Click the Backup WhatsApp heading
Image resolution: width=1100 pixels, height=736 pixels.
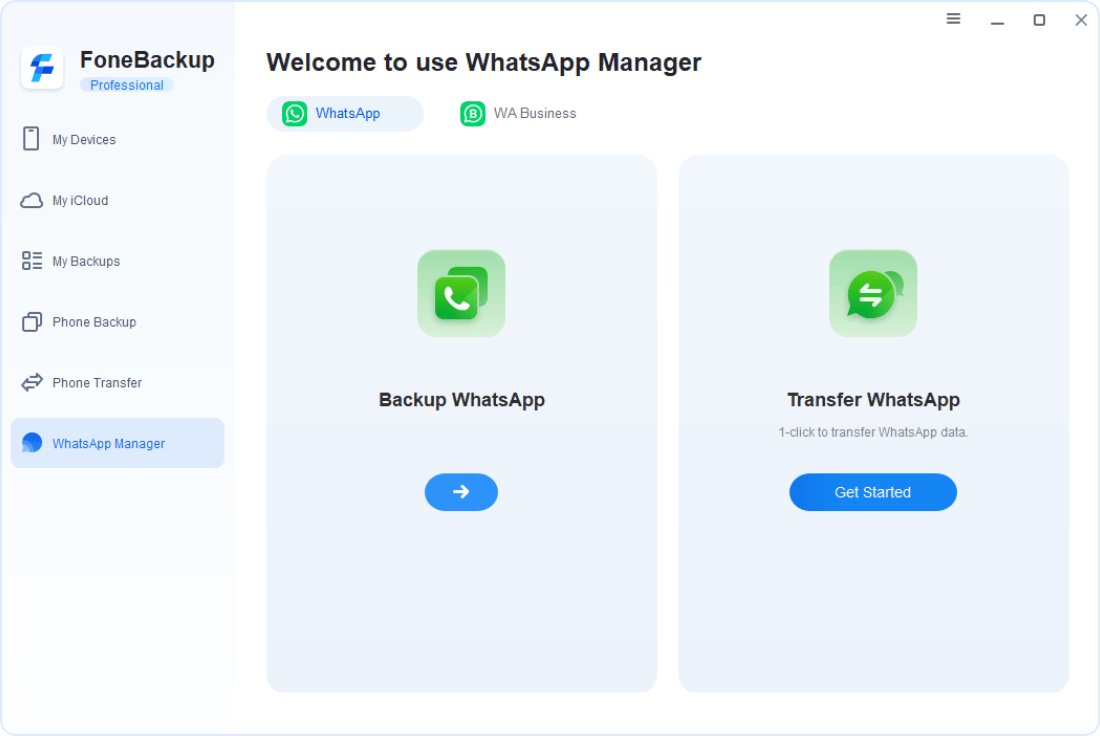[462, 400]
